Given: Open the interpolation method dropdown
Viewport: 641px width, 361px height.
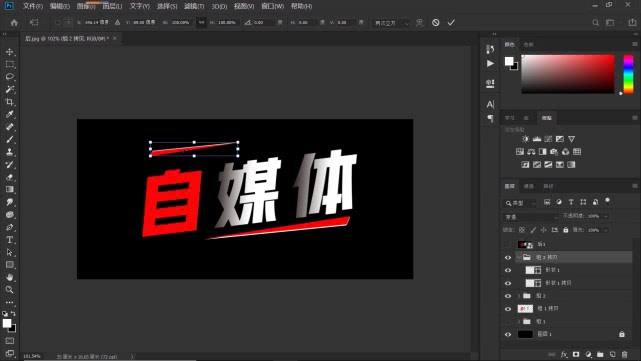Looking at the screenshot, I should tap(391, 23).
